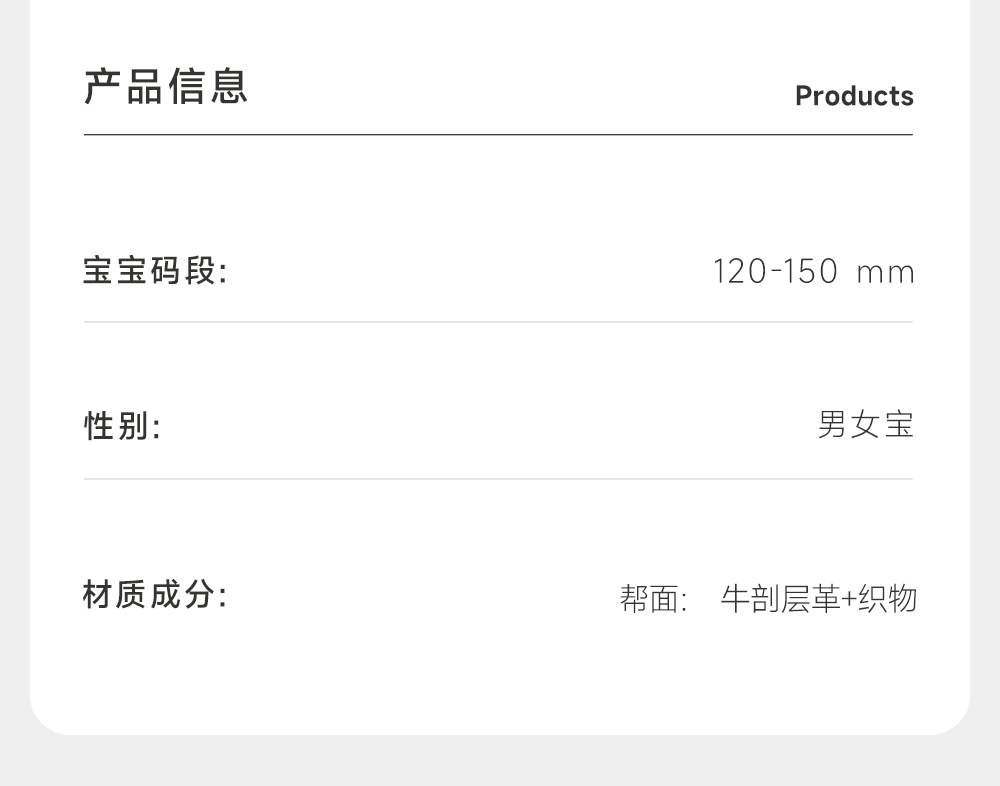Click the 120-150 size range value

(x=775, y=271)
